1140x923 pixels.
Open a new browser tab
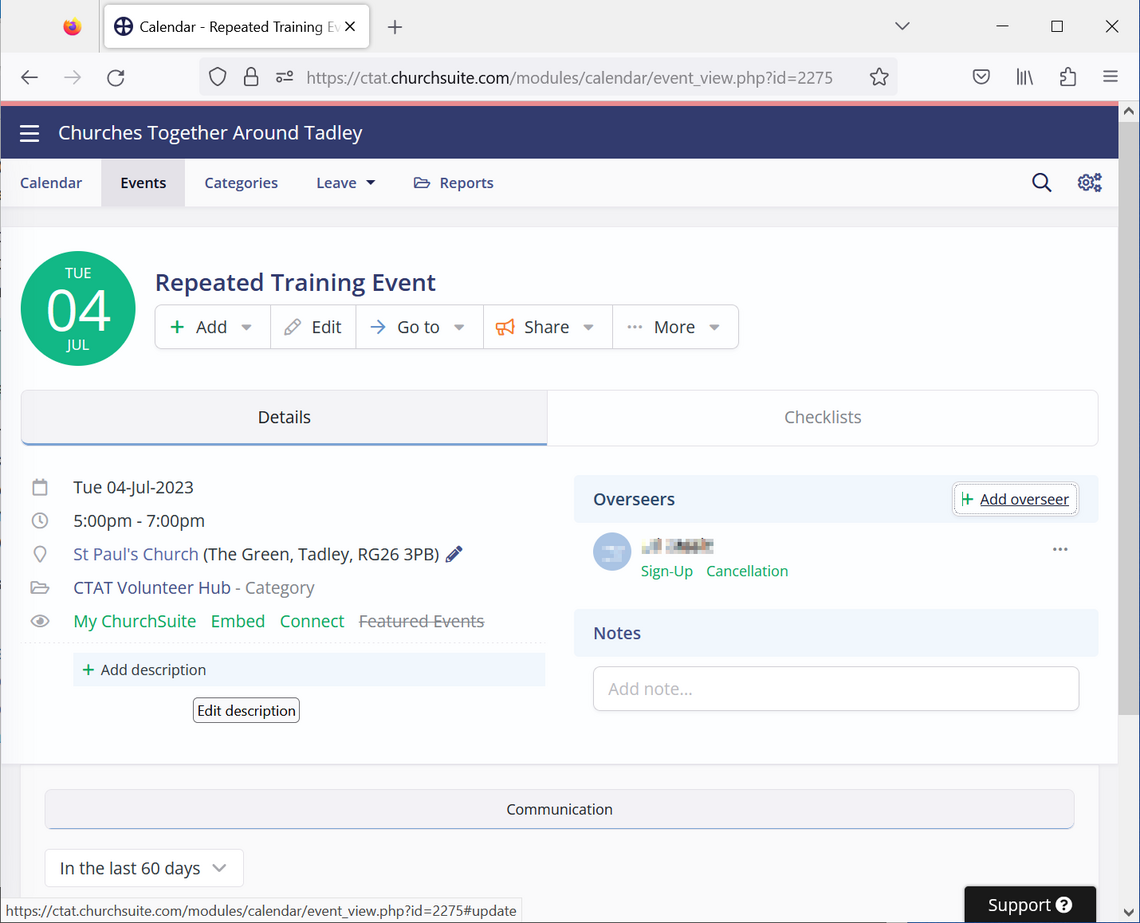[x=395, y=27]
